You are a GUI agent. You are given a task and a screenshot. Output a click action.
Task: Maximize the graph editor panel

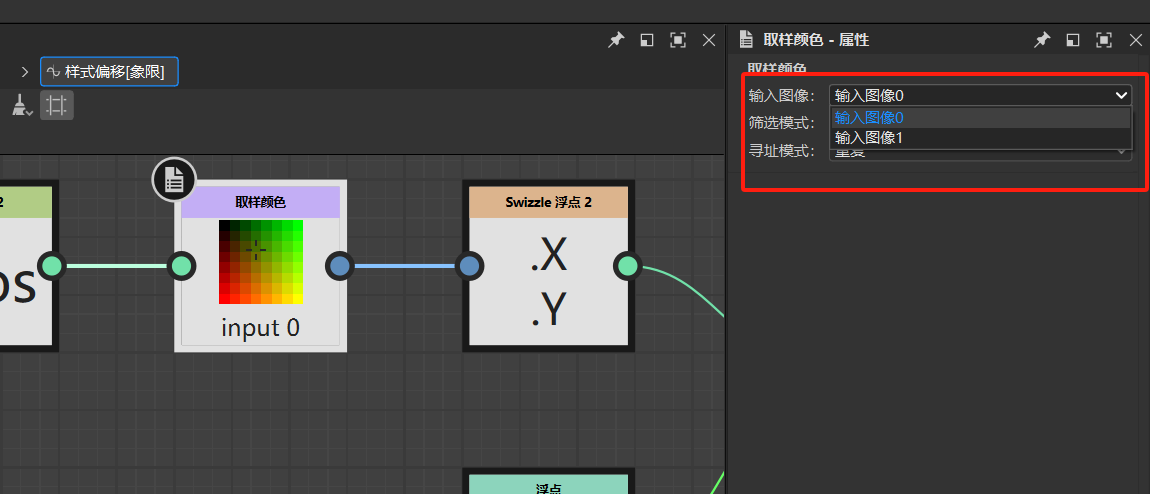pyautogui.click(x=678, y=40)
